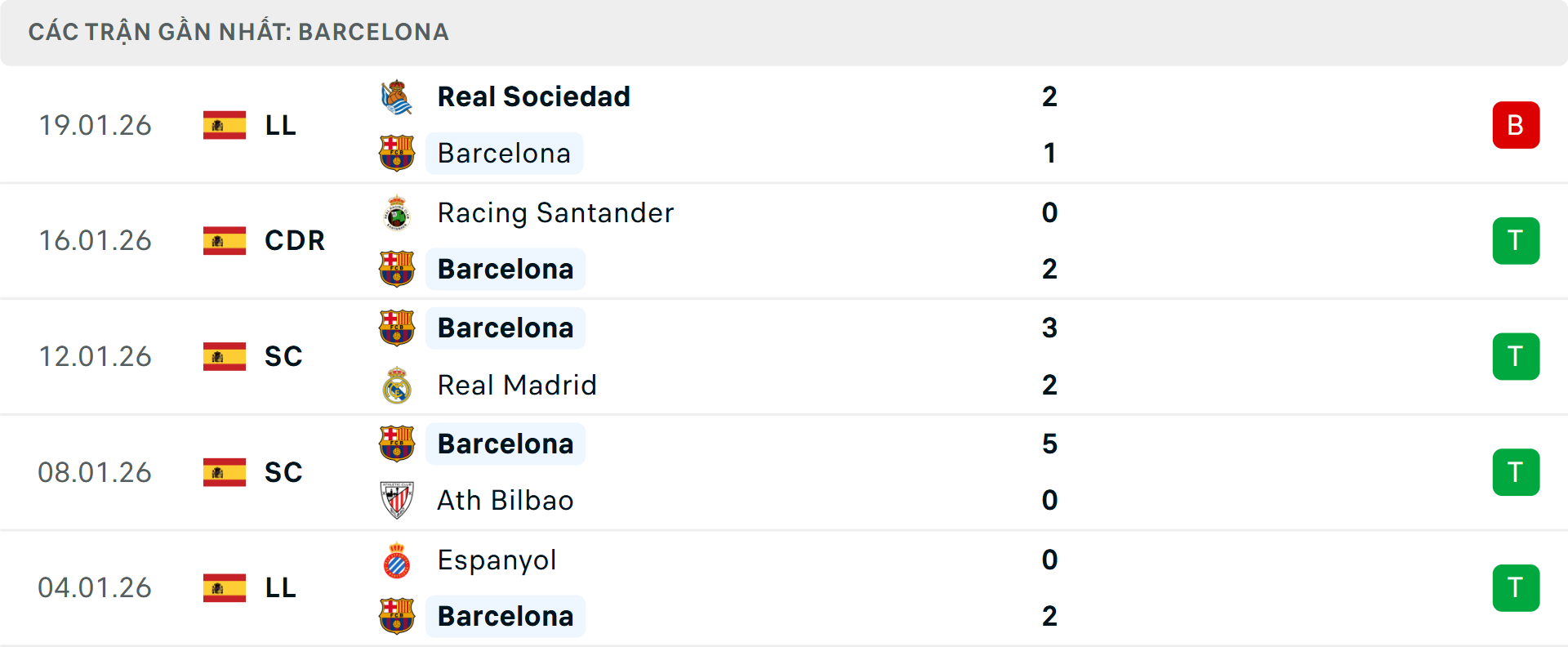Select the Barcelona club badge in the first match
The width and height of the screenshot is (1568, 647).
(398, 153)
